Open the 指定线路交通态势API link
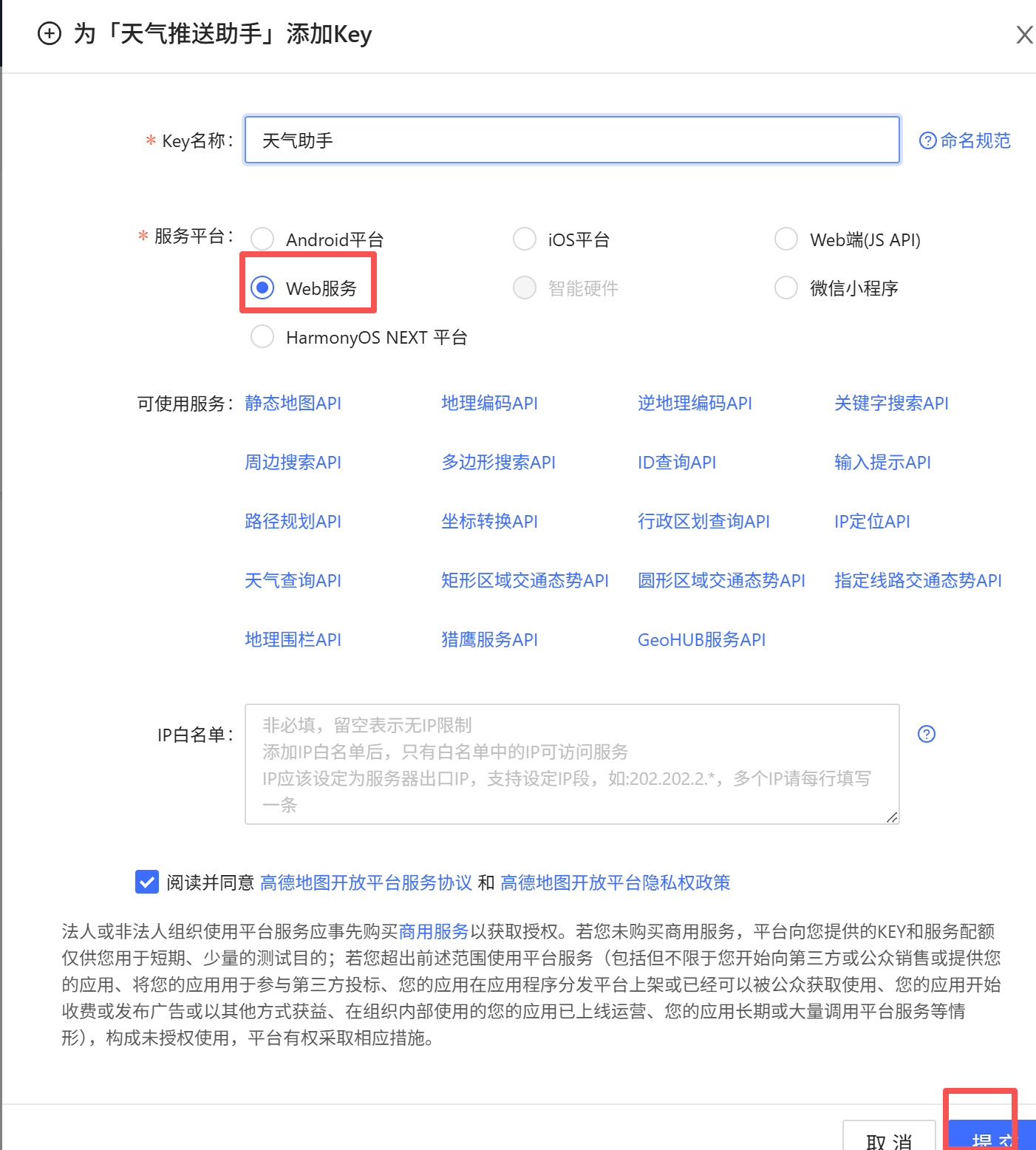Viewport: 1036px width, 1150px height. pyautogui.click(x=918, y=580)
